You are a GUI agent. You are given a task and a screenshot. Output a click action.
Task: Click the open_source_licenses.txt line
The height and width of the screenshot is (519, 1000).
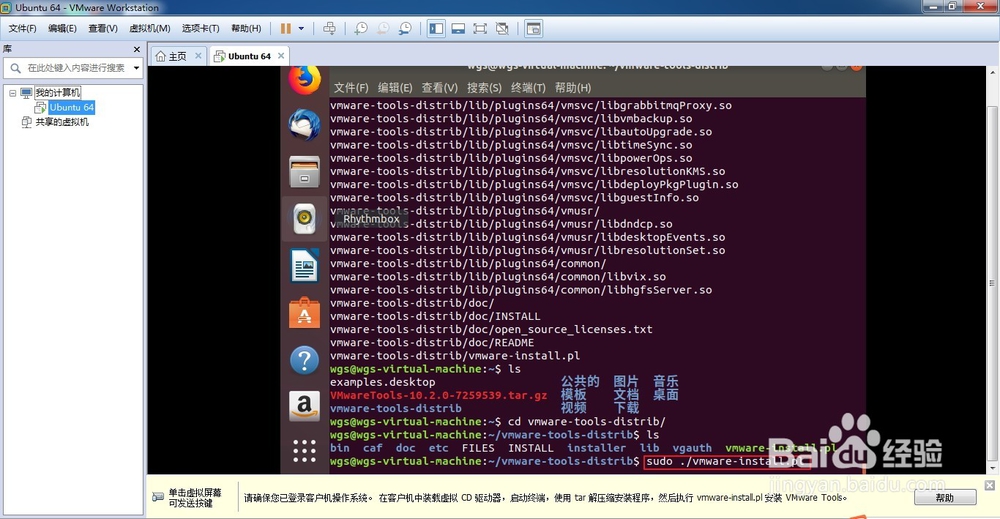click(x=491, y=330)
